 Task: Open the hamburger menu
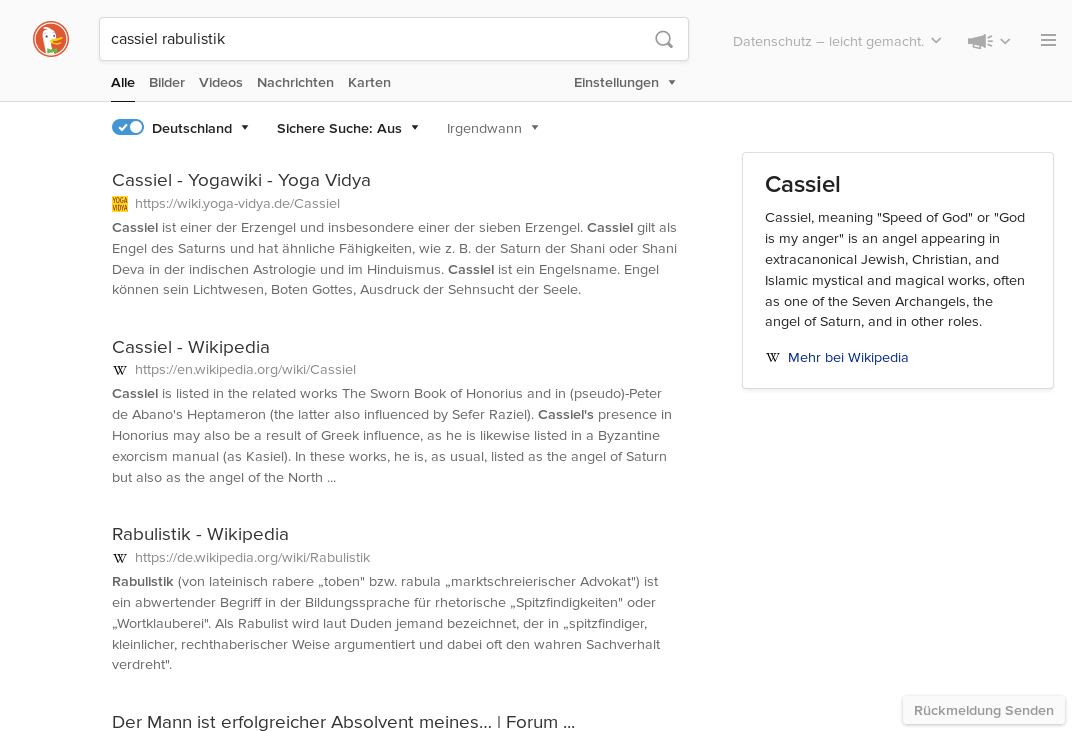pos(1048,40)
